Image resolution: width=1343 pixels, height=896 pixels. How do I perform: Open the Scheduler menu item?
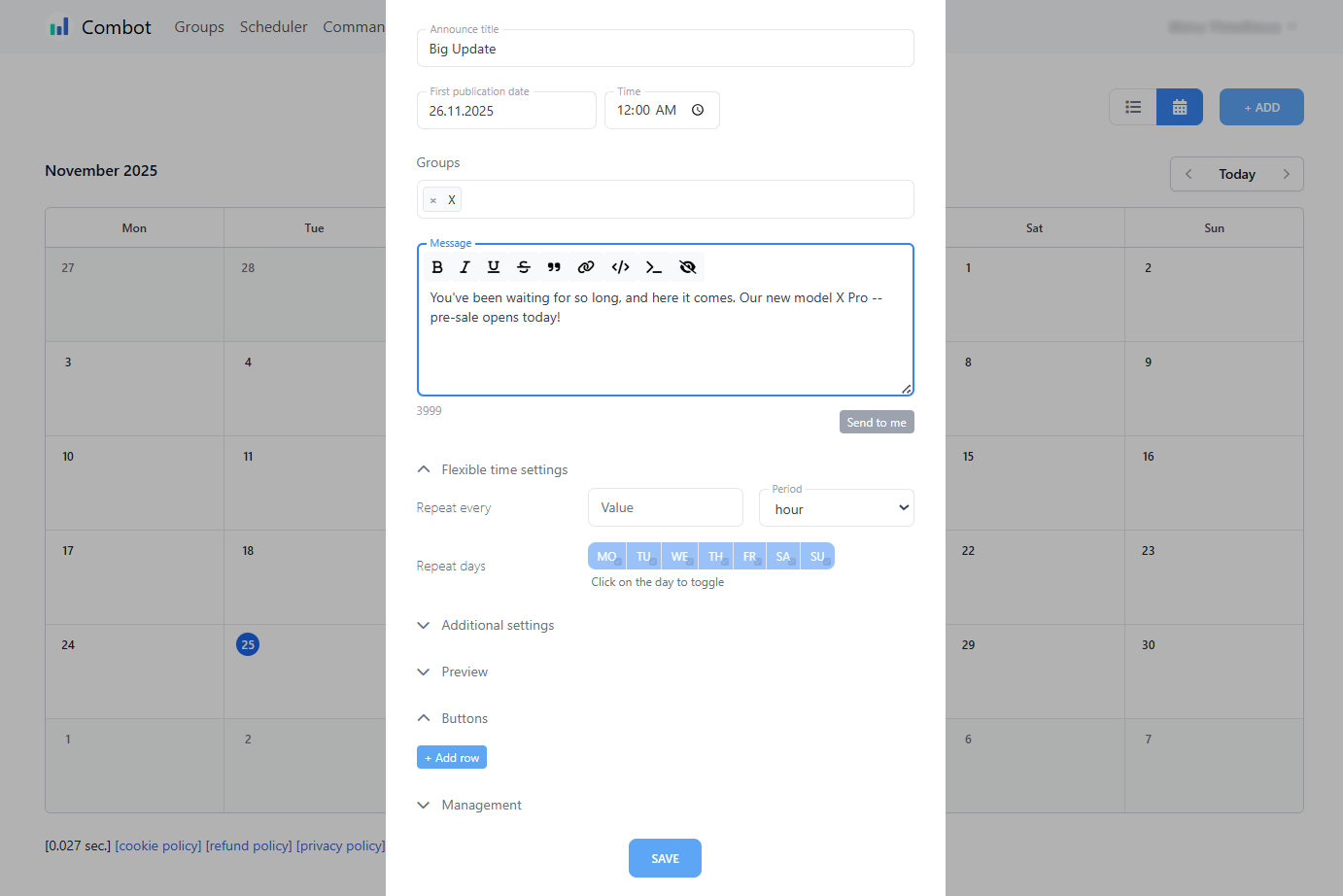pyautogui.click(x=273, y=26)
